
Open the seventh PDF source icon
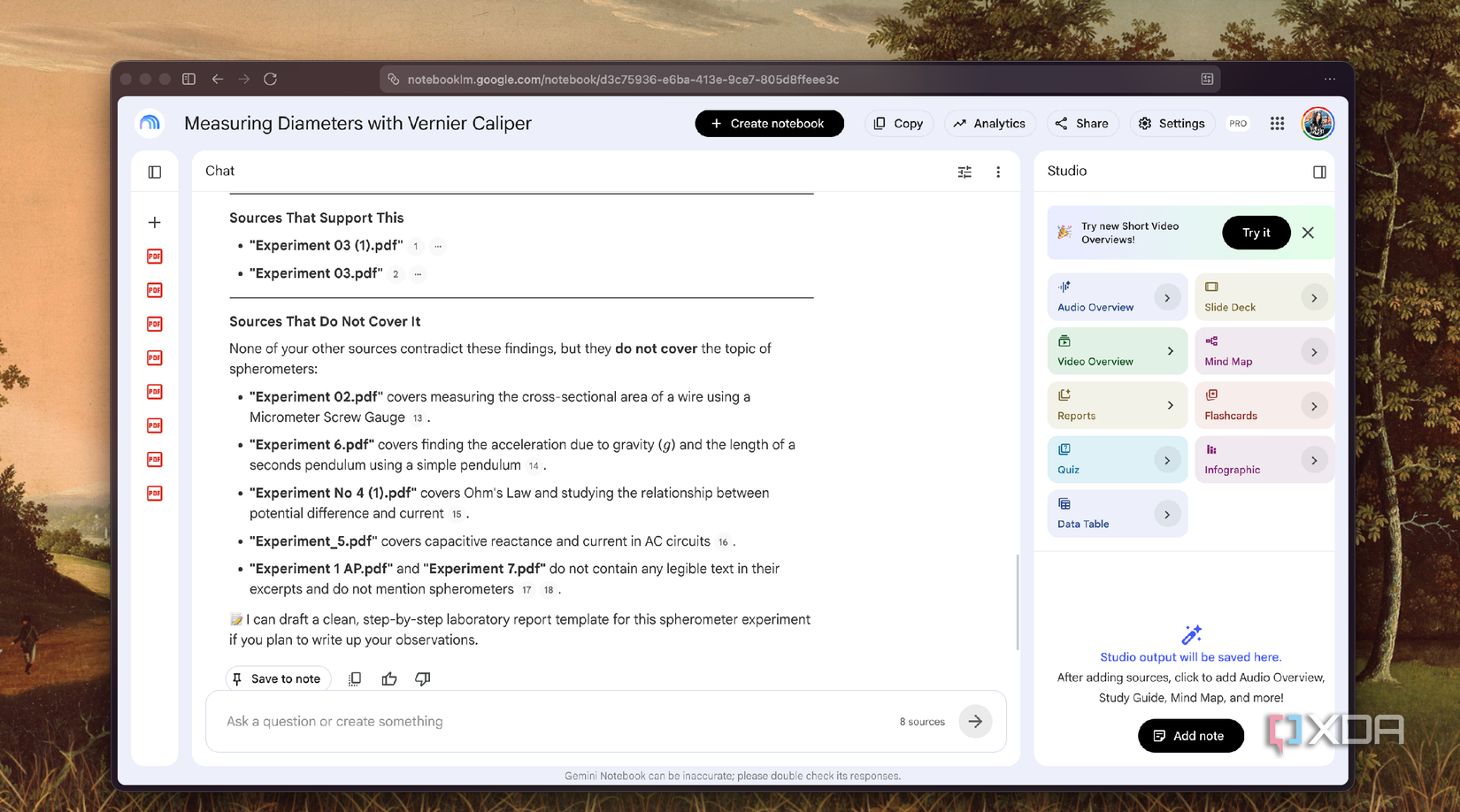tap(155, 459)
